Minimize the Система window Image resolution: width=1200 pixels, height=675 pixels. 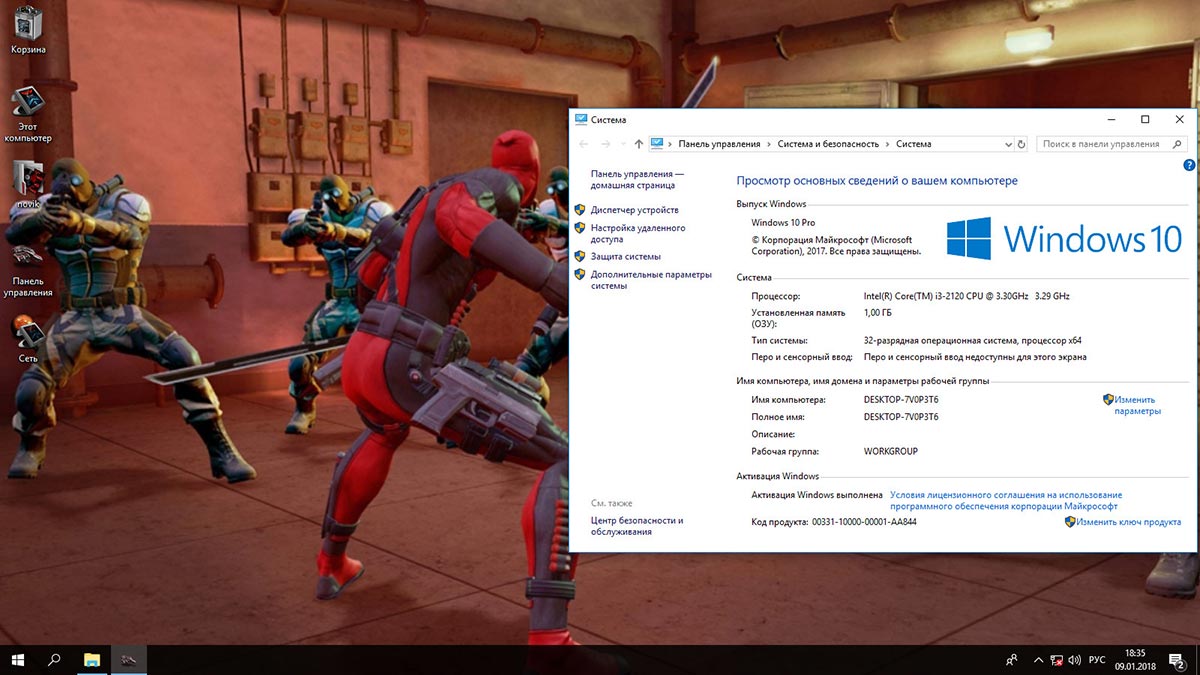[x=1110, y=119]
